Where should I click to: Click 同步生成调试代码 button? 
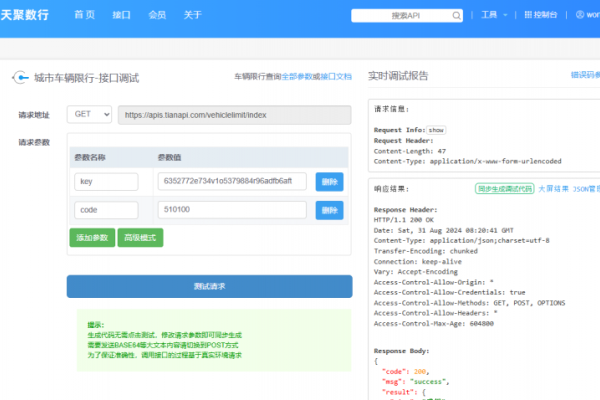tap(505, 189)
